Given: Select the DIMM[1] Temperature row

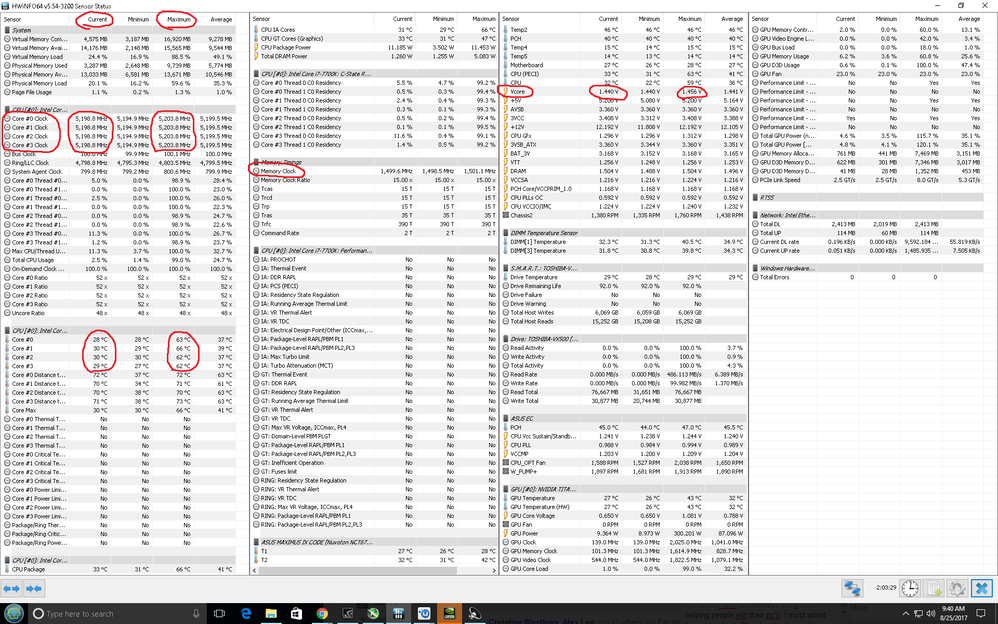Looking at the screenshot, I should [624, 242].
